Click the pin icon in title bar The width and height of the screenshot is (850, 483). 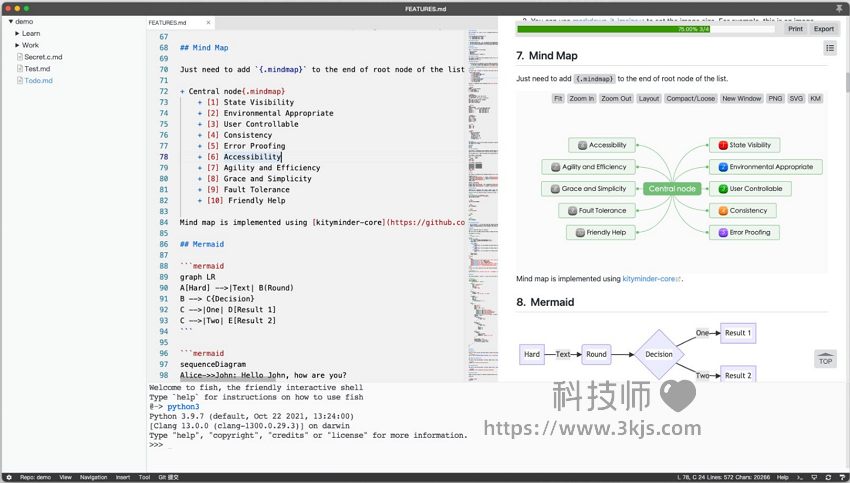pos(839,8)
